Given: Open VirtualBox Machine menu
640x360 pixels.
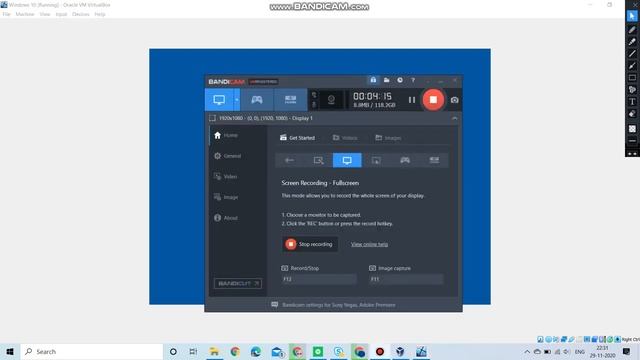Looking at the screenshot, I should point(25,14).
